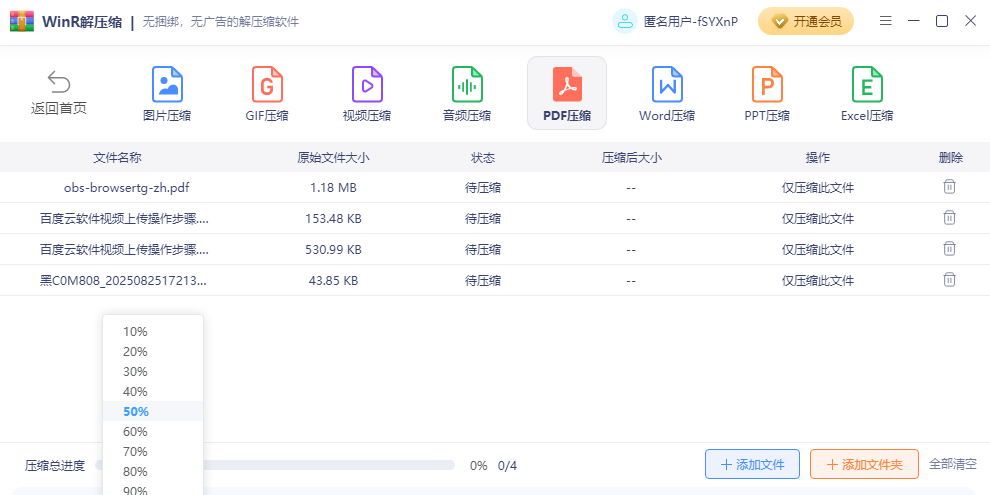Delete the 530.99 KB file via trash icon
This screenshot has height=495, width=990.
[949, 249]
